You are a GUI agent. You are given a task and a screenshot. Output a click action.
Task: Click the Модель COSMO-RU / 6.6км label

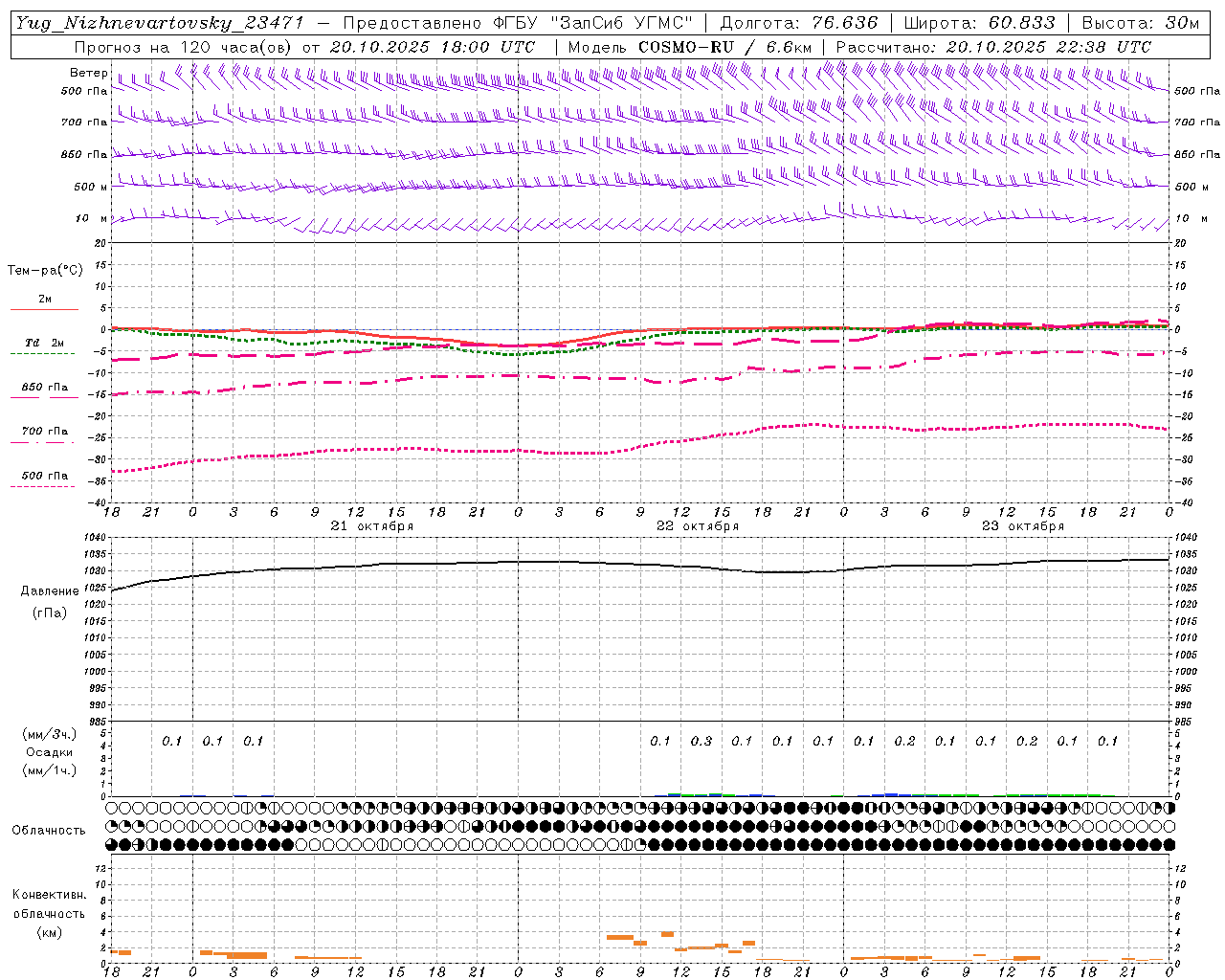point(690,46)
